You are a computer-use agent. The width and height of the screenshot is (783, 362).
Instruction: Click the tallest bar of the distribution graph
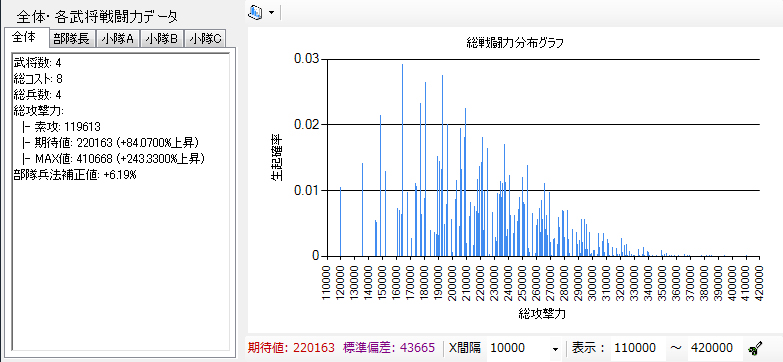402,160
